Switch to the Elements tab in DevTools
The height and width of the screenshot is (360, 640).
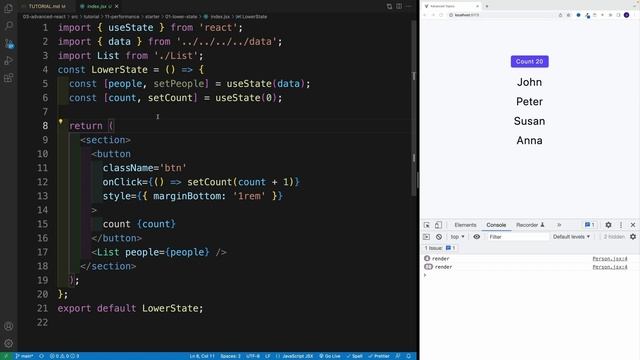coord(465,225)
